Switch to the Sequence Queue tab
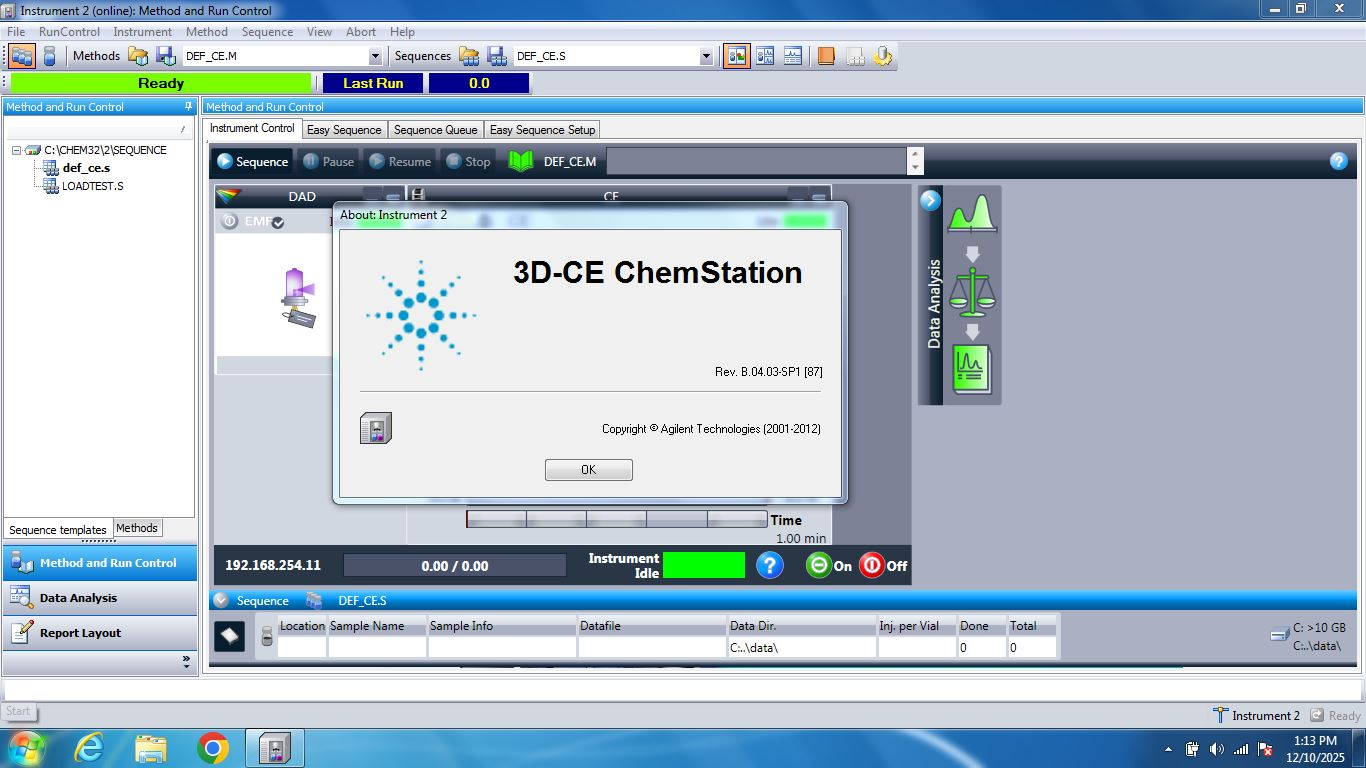This screenshot has height=768, width=1366. (435, 129)
